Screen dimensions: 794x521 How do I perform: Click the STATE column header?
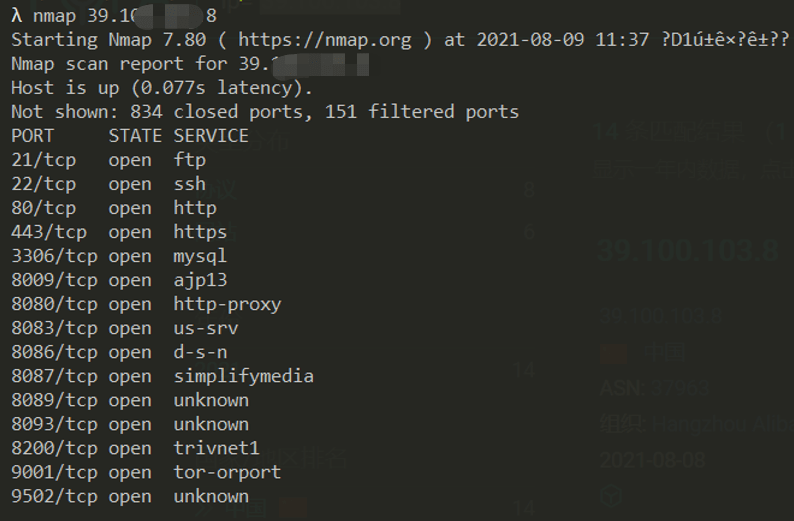click(x=135, y=136)
